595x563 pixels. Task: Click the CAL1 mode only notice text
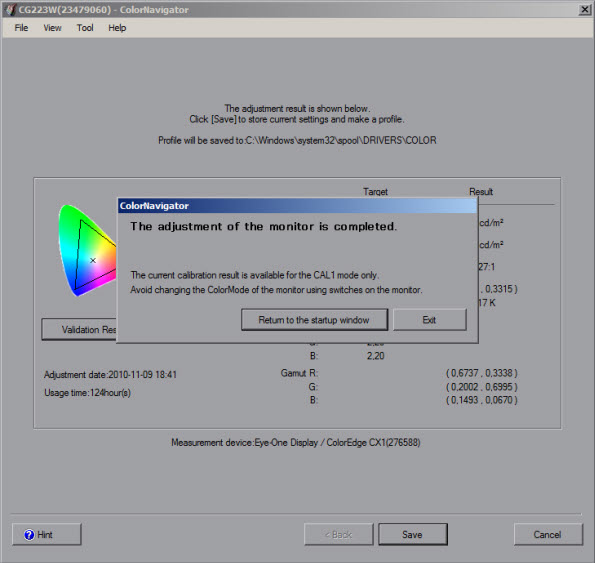(x=255, y=275)
